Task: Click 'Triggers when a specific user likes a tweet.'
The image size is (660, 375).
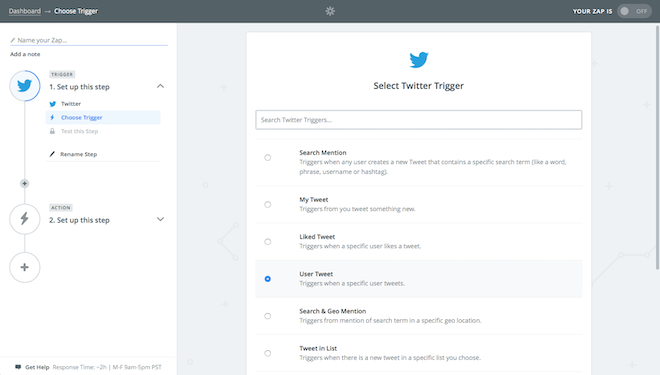Action: 360,246
